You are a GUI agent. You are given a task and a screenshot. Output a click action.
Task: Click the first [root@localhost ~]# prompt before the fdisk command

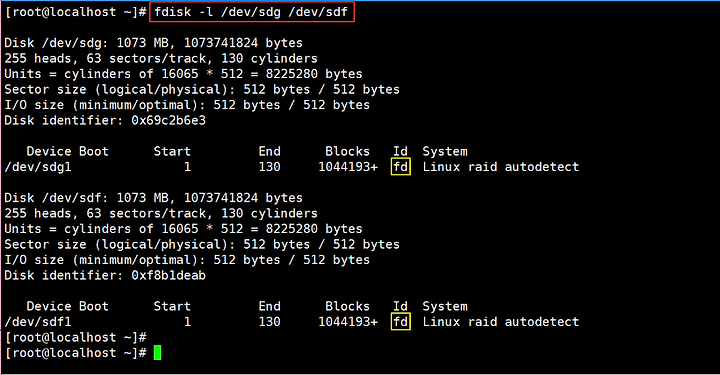[76, 12]
